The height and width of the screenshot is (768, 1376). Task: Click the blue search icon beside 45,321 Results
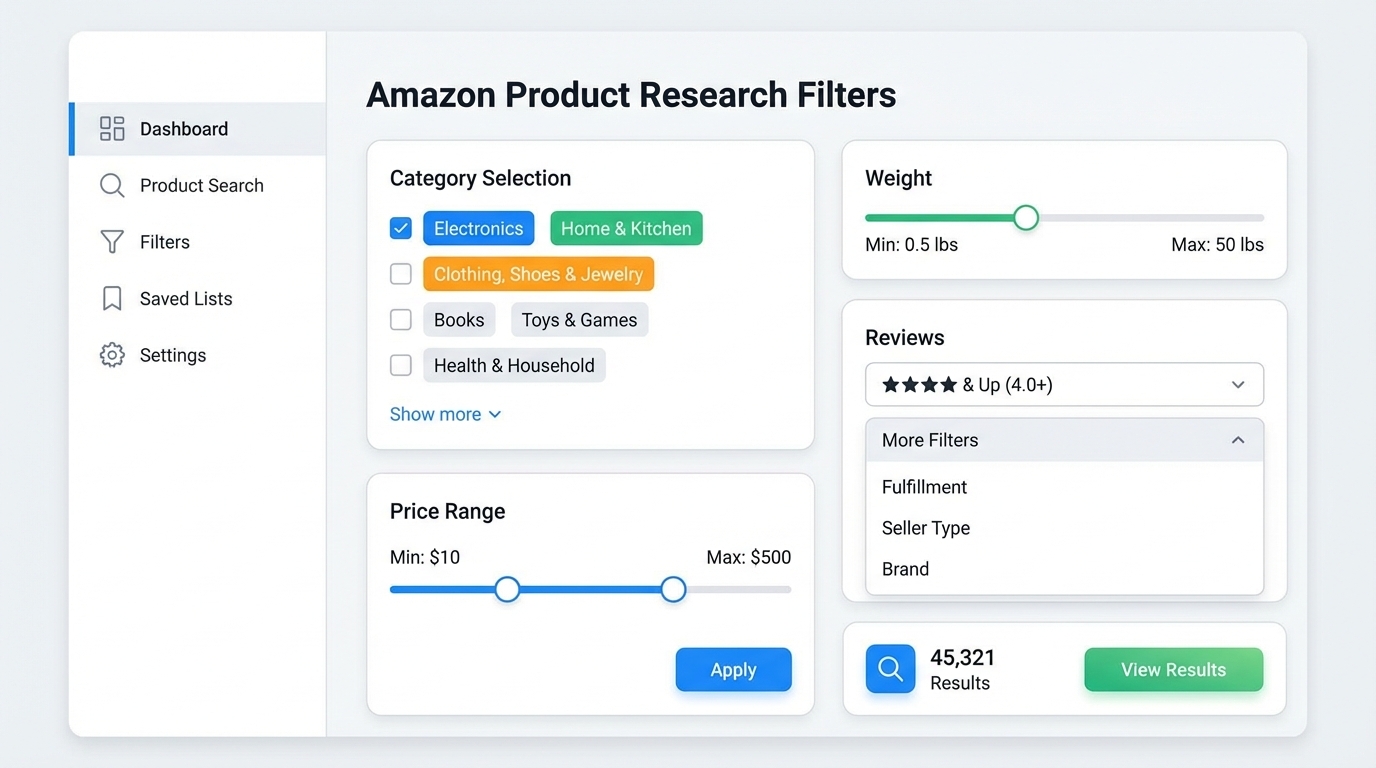(x=890, y=669)
